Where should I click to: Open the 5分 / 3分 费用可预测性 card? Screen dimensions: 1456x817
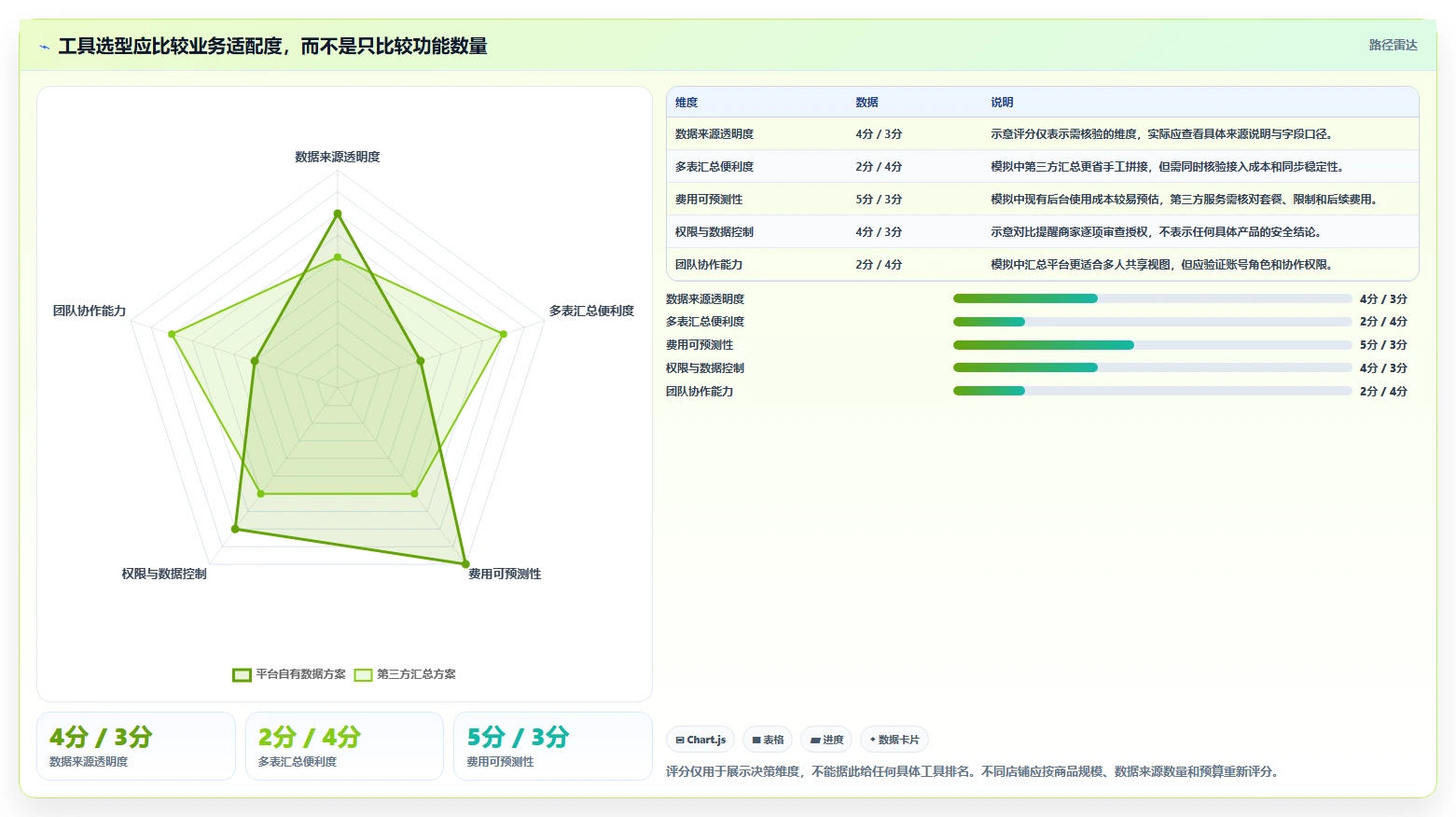point(552,746)
